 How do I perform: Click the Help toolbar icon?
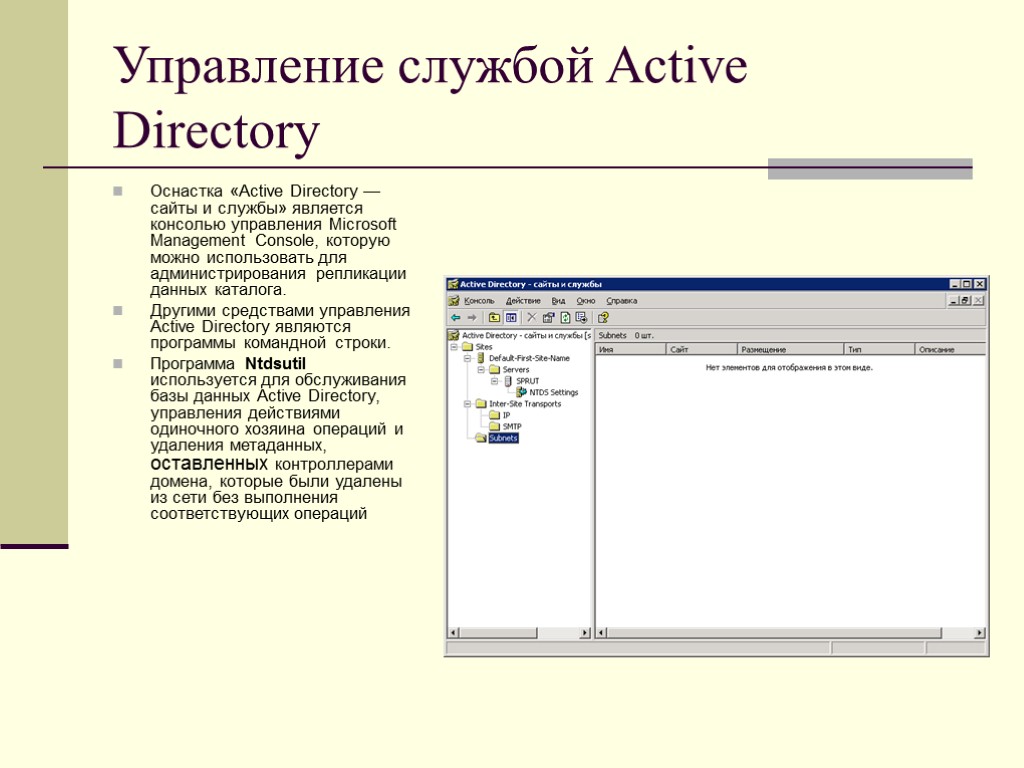coord(603,317)
